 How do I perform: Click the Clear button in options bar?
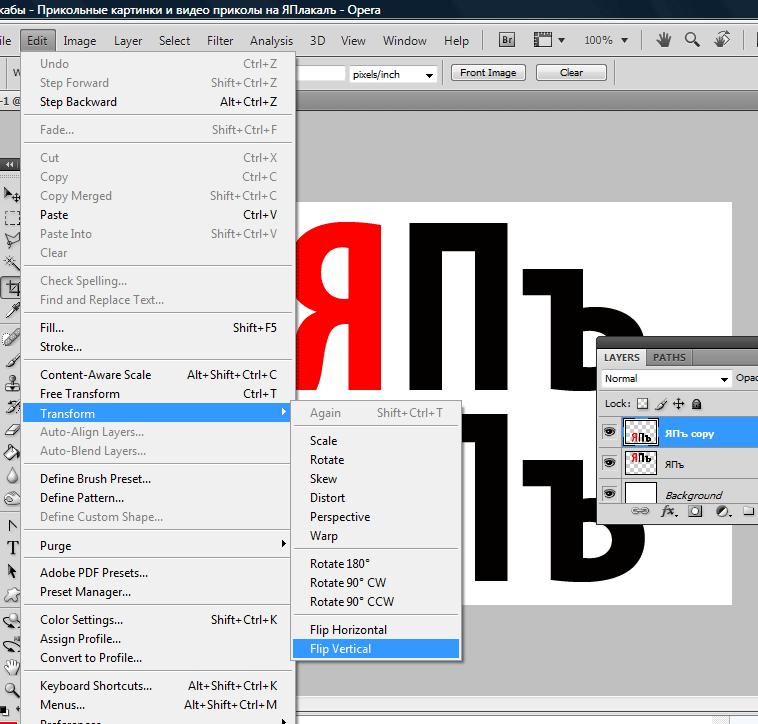coord(571,72)
